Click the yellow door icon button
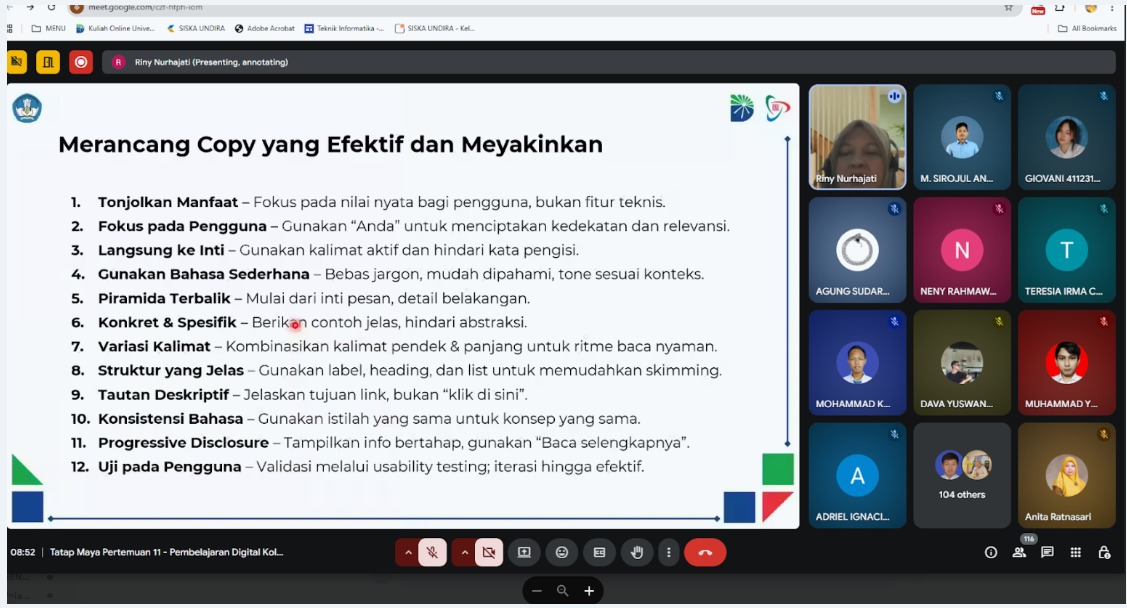The width and height of the screenshot is (1127, 608). (48, 63)
